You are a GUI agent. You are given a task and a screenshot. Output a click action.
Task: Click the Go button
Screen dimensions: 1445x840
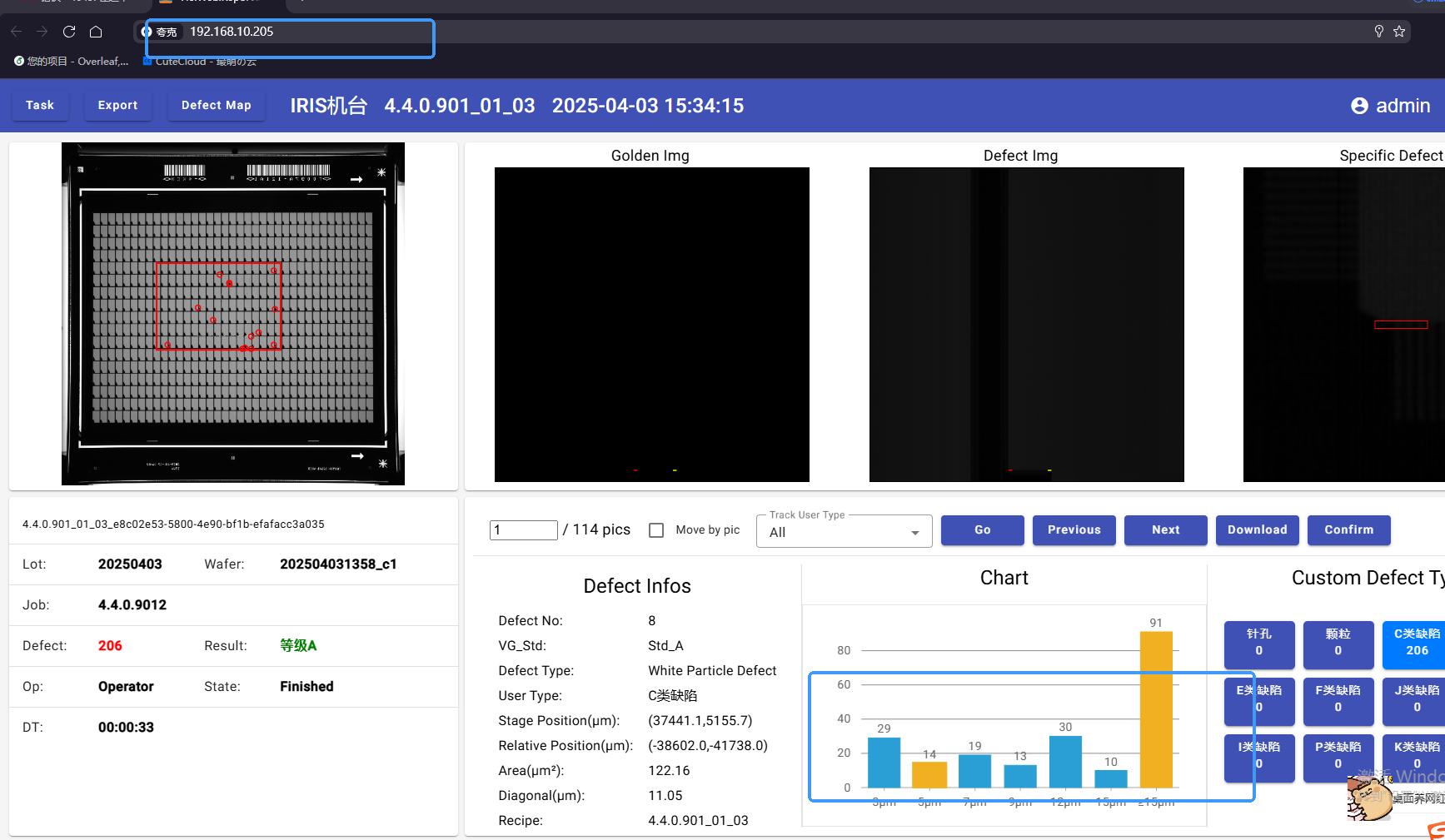pyautogui.click(x=983, y=530)
